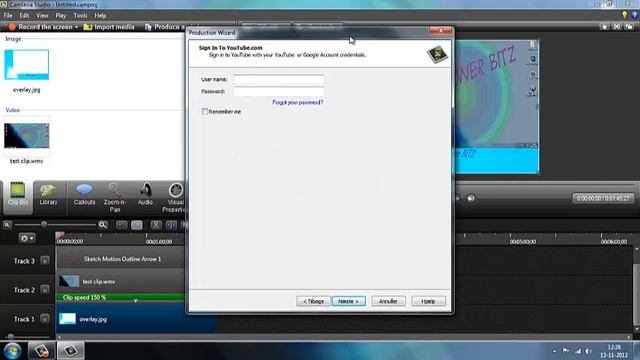Viewport: 640px width, 360px height.
Task: Open the Callouts tool
Action: [x=84, y=195]
